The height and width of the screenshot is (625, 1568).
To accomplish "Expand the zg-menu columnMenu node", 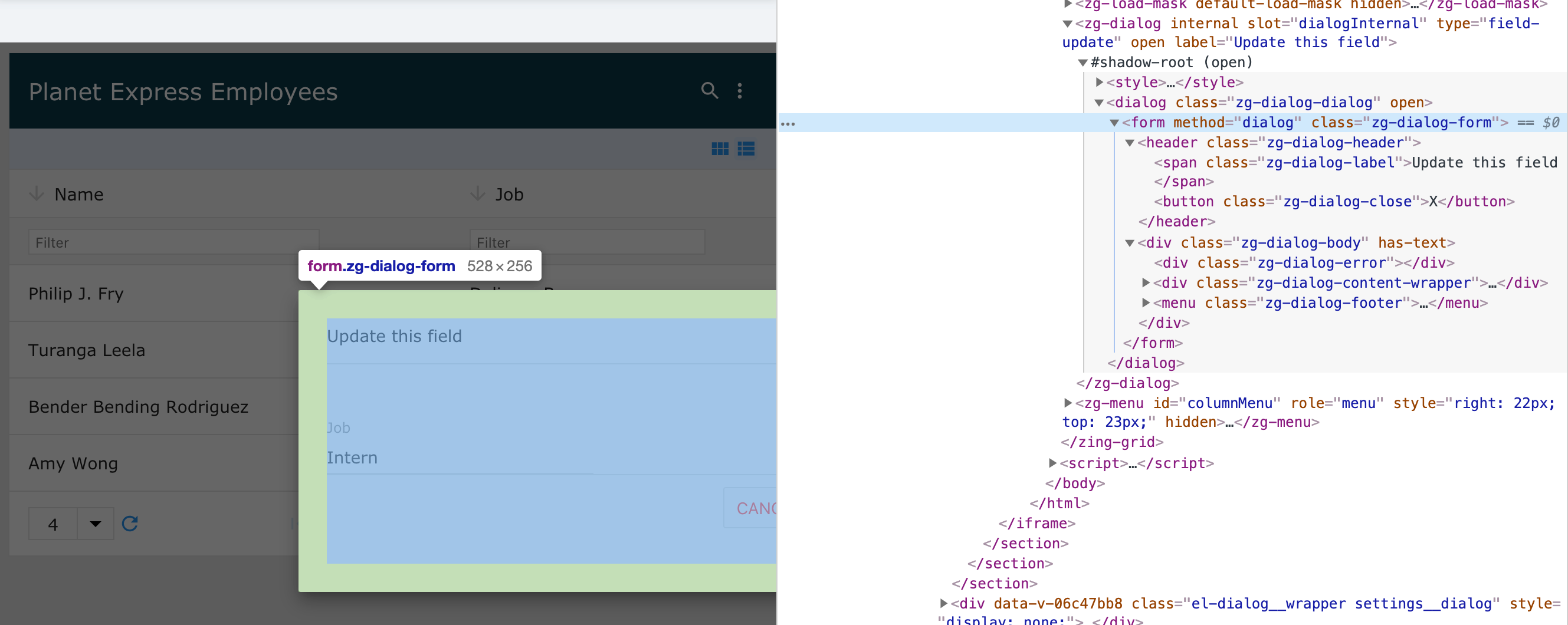I will [1067, 403].
